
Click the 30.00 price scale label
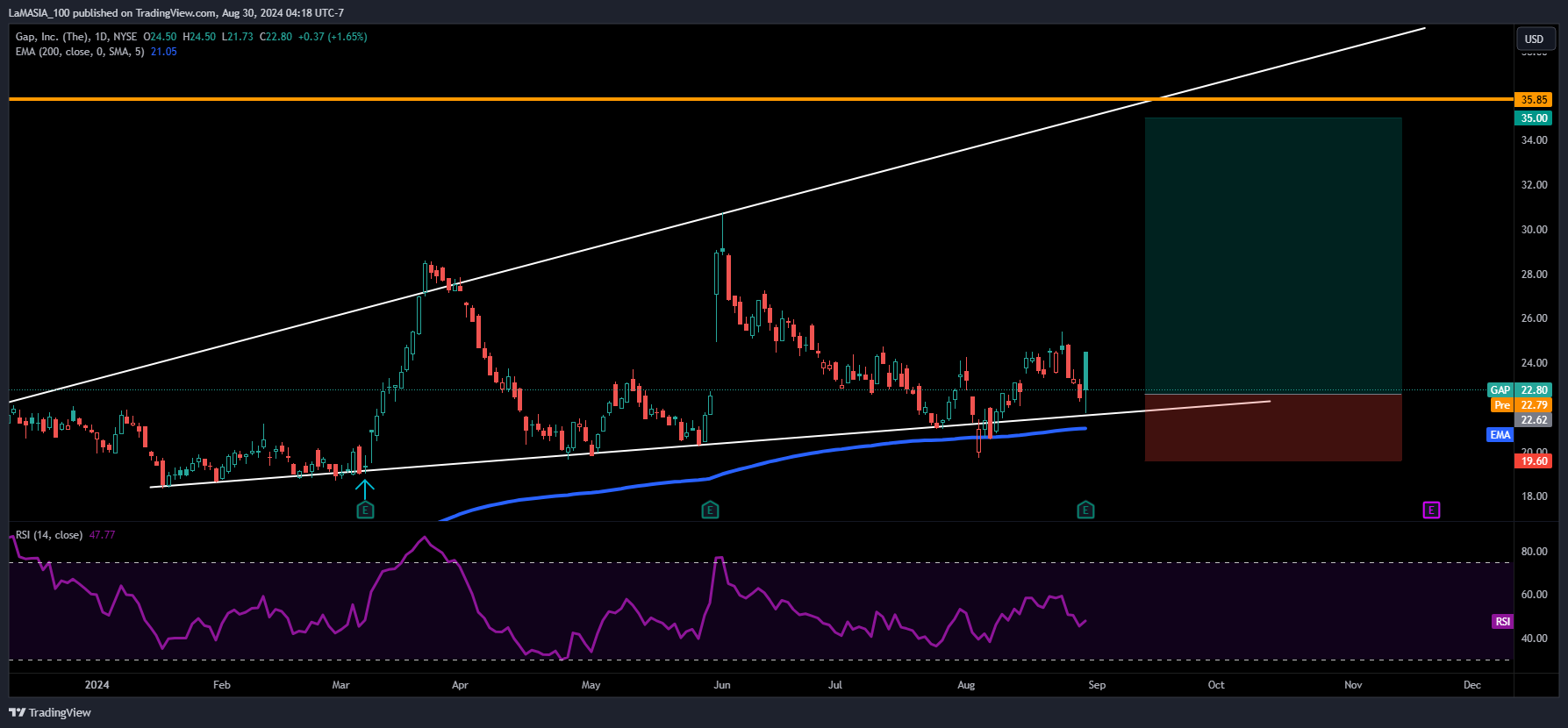pyautogui.click(x=1534, y=230)
